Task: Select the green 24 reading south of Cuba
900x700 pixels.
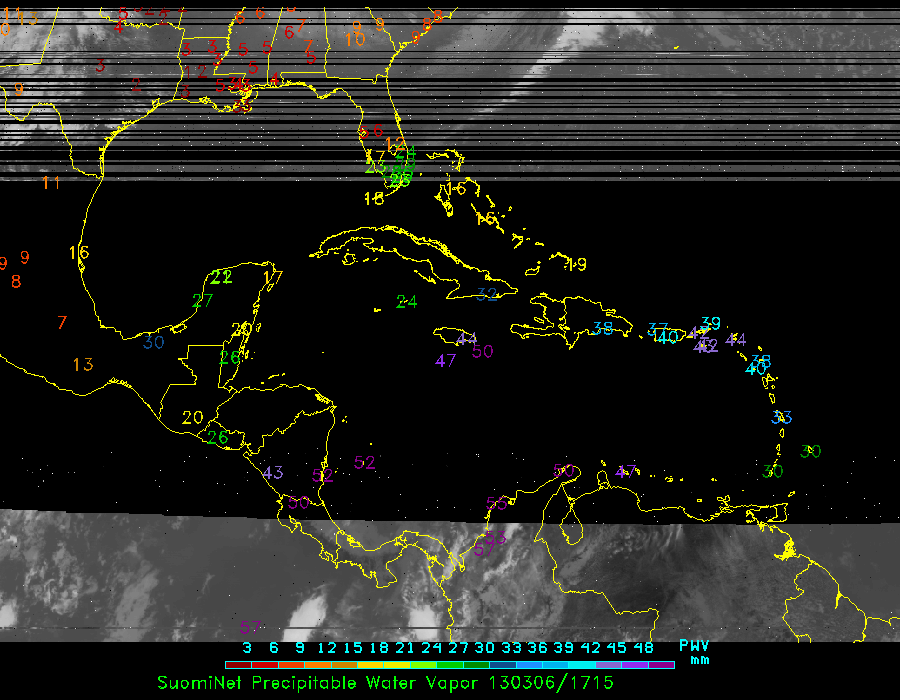Action: point(407,301)
